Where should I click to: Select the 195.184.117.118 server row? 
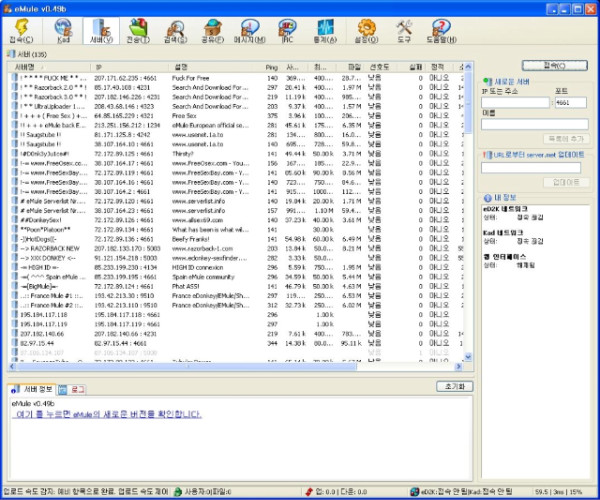pos(236,314)
